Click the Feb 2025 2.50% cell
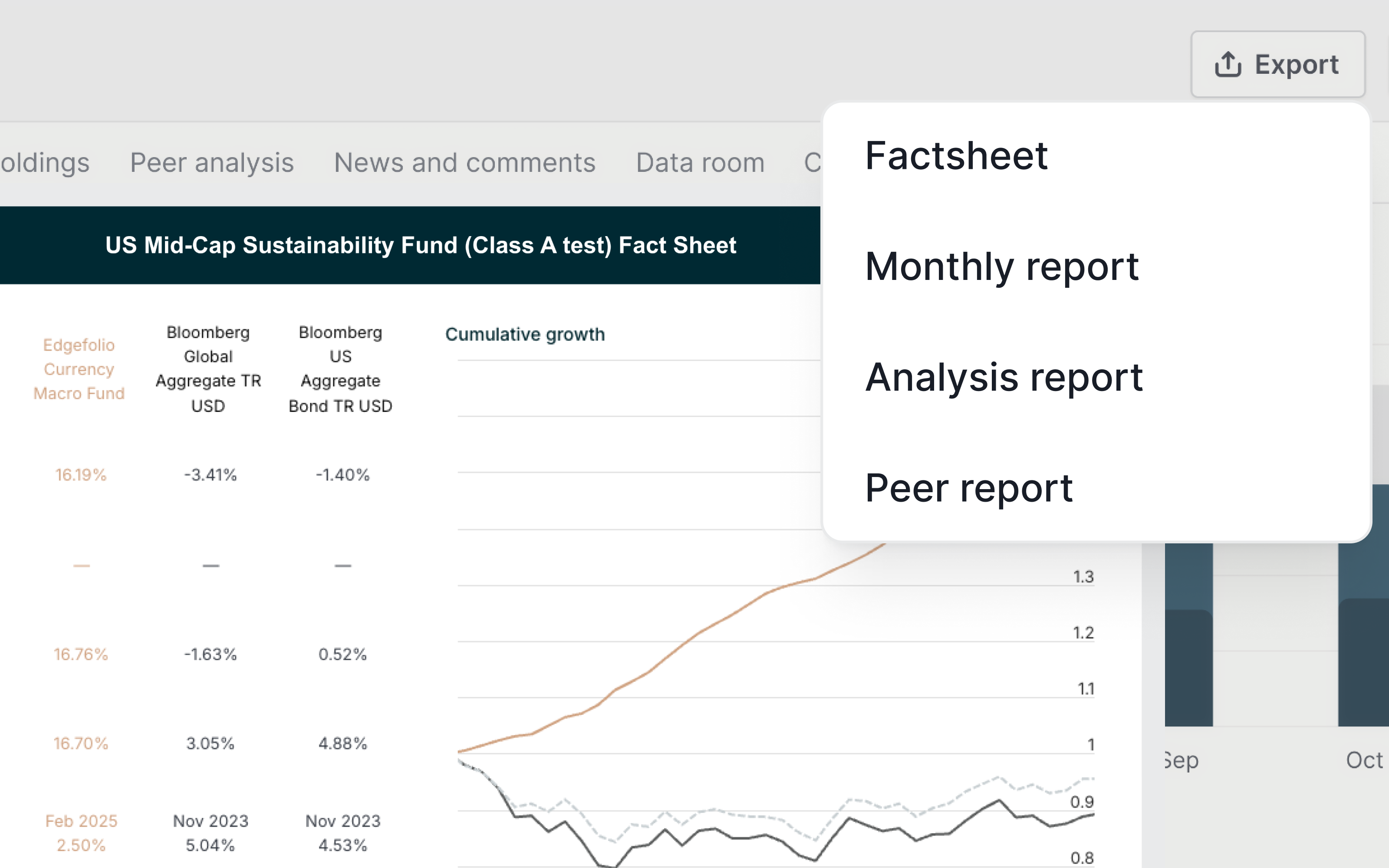Image resolution: width=1389 pixels, height=868 pixels. 81,833
